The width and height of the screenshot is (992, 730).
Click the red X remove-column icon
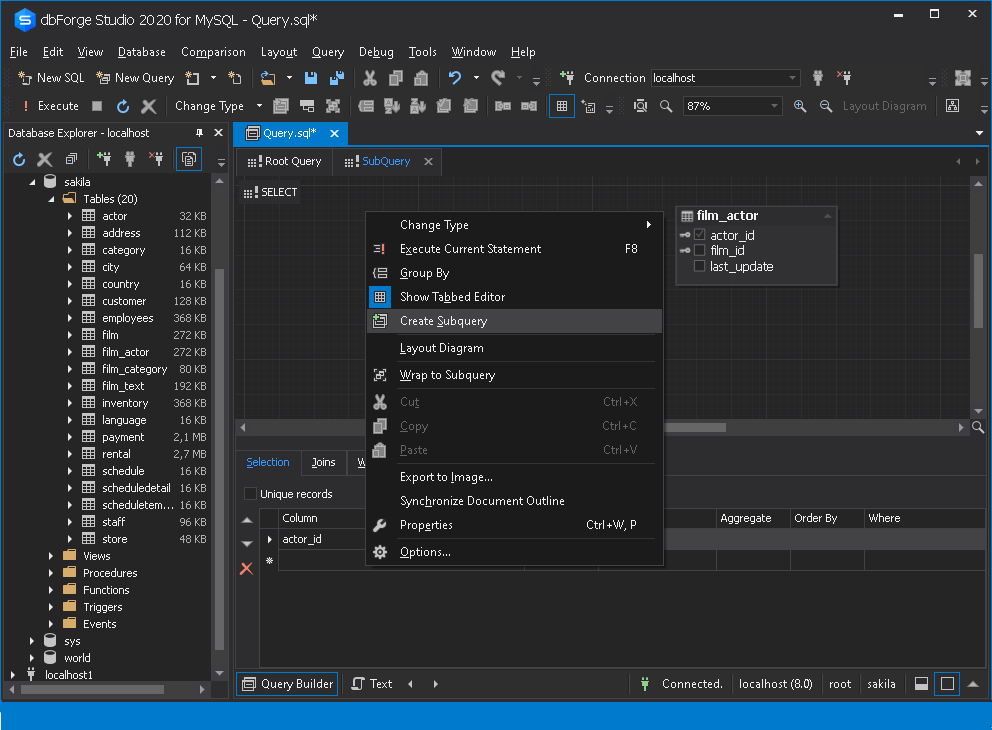(x=247, y=569)
